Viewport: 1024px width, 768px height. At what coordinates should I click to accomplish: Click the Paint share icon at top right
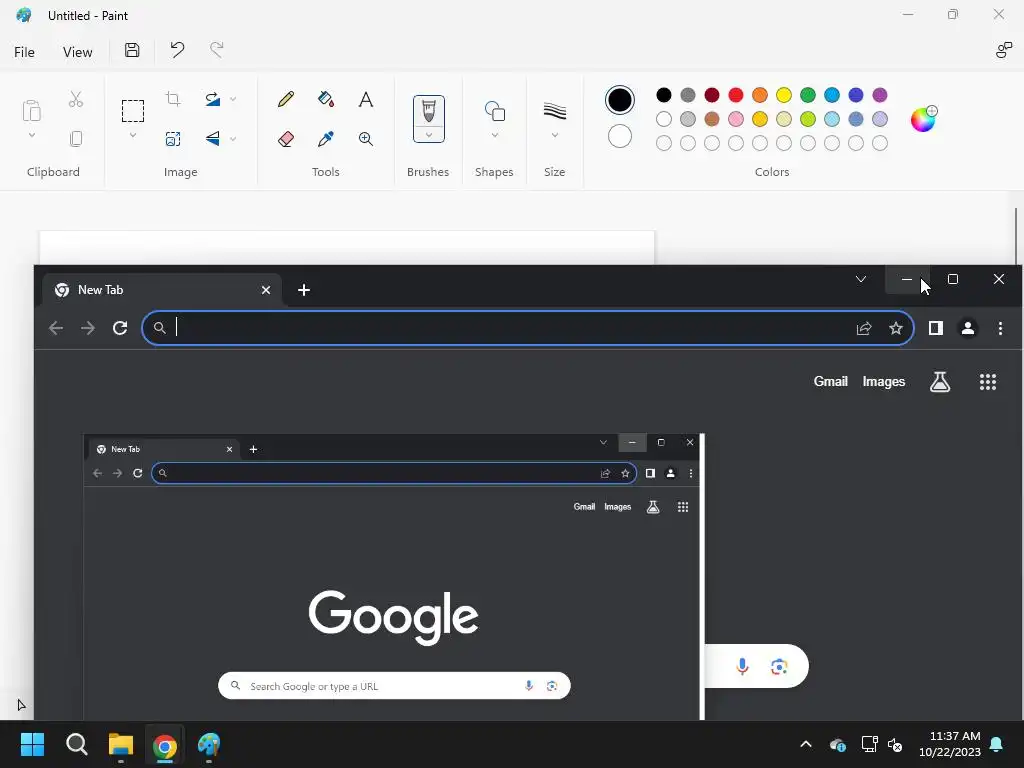[x=1003, y=50]
